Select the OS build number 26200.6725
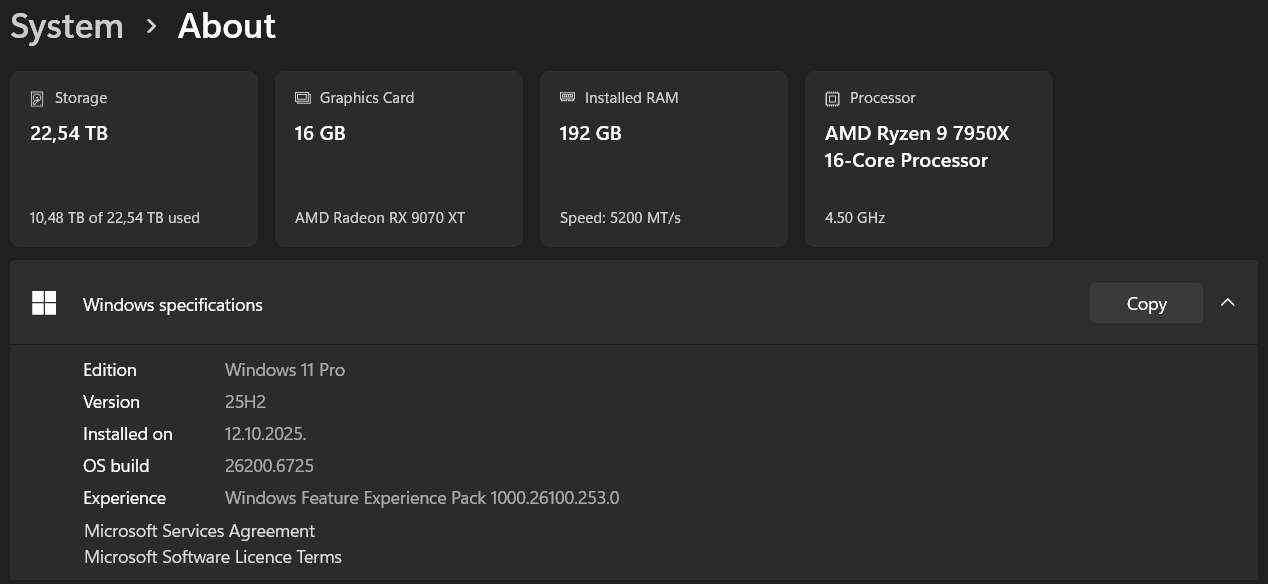The width and height of the screenshot is (1268, 584). coord(270,466)
